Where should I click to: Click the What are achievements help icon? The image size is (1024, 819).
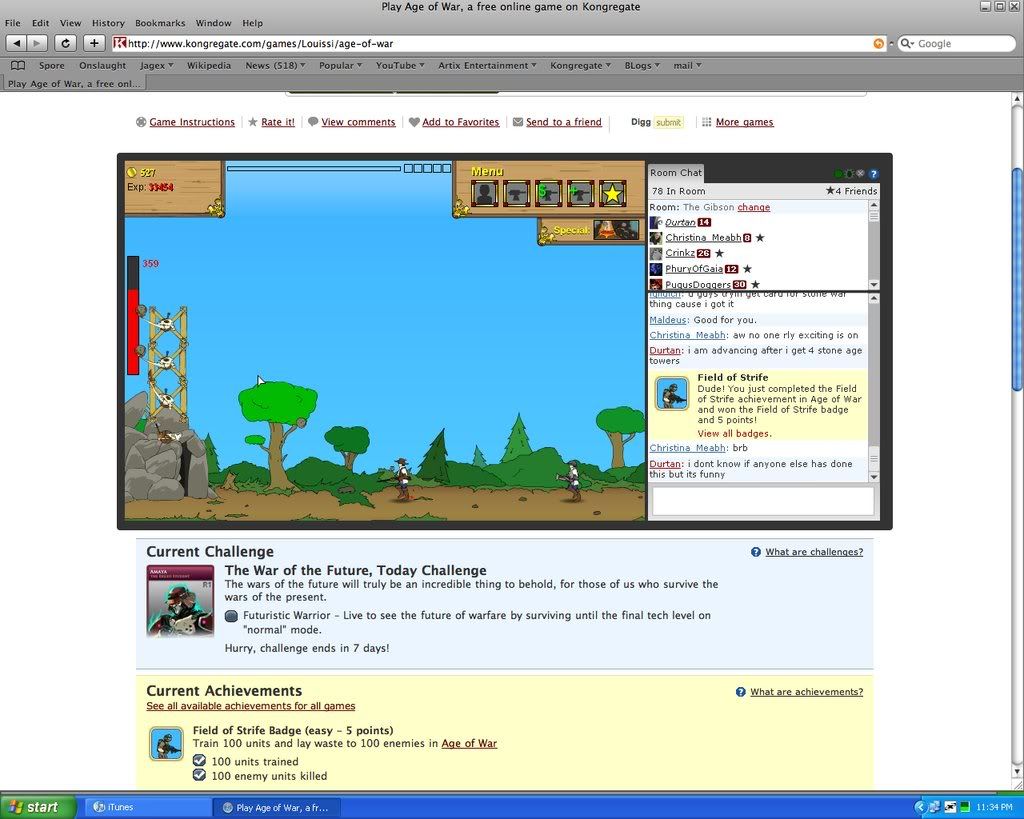click(x=741, y=692)
